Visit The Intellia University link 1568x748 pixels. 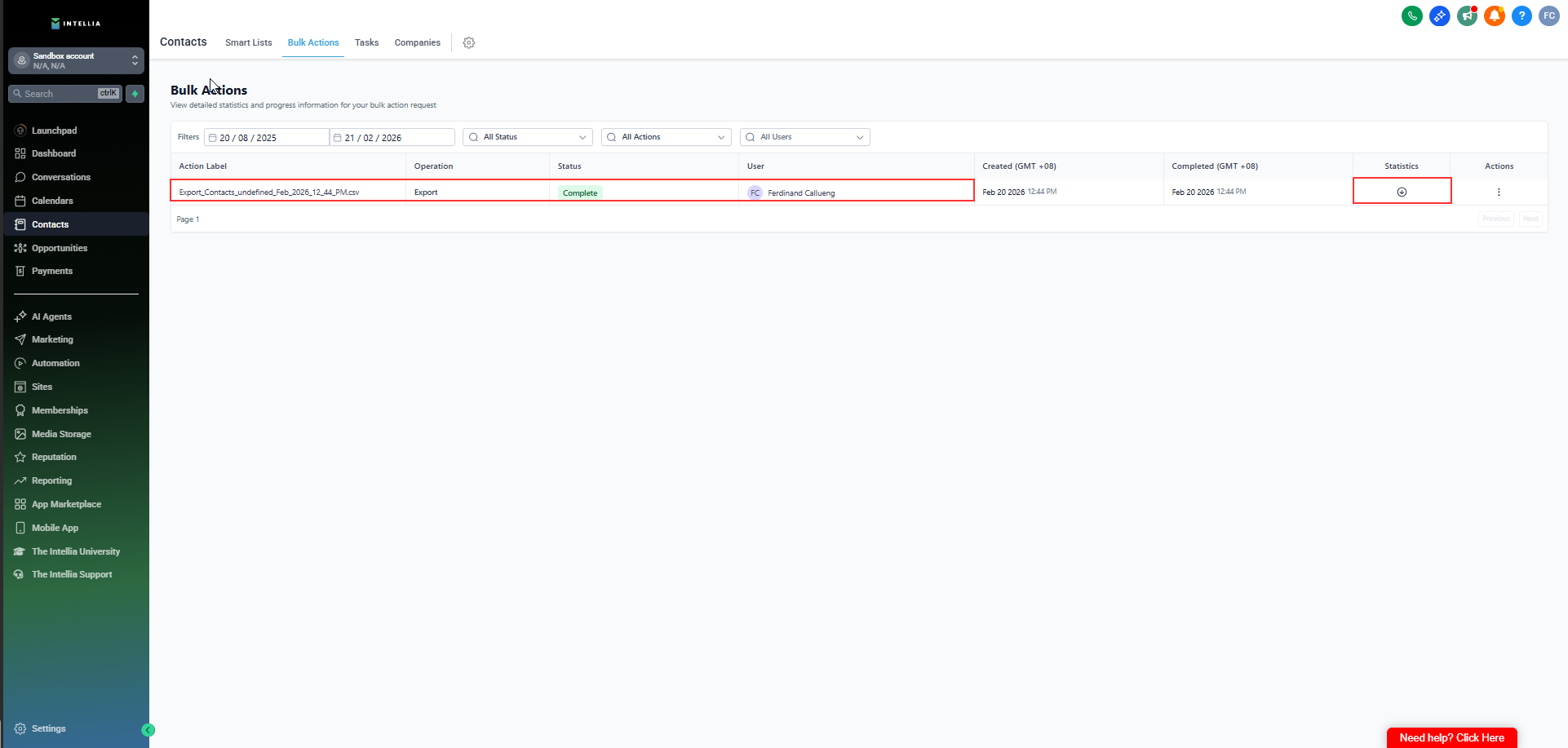click(76, 551)
